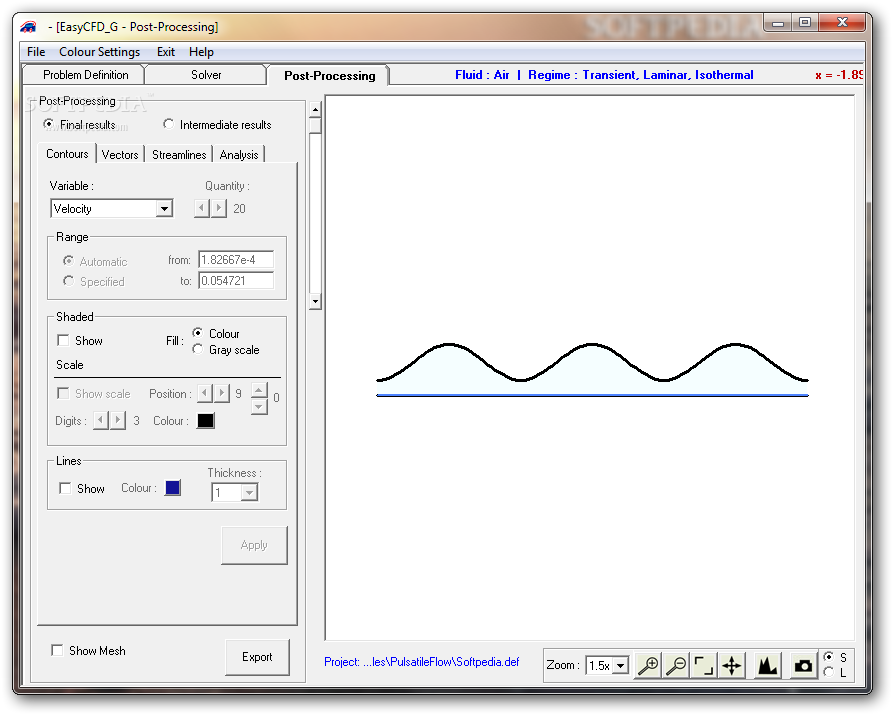Select the L radio option
Image resolution: width=893 pixels, height=715 pixels.
pyautogui.click(x=829, y=672)
